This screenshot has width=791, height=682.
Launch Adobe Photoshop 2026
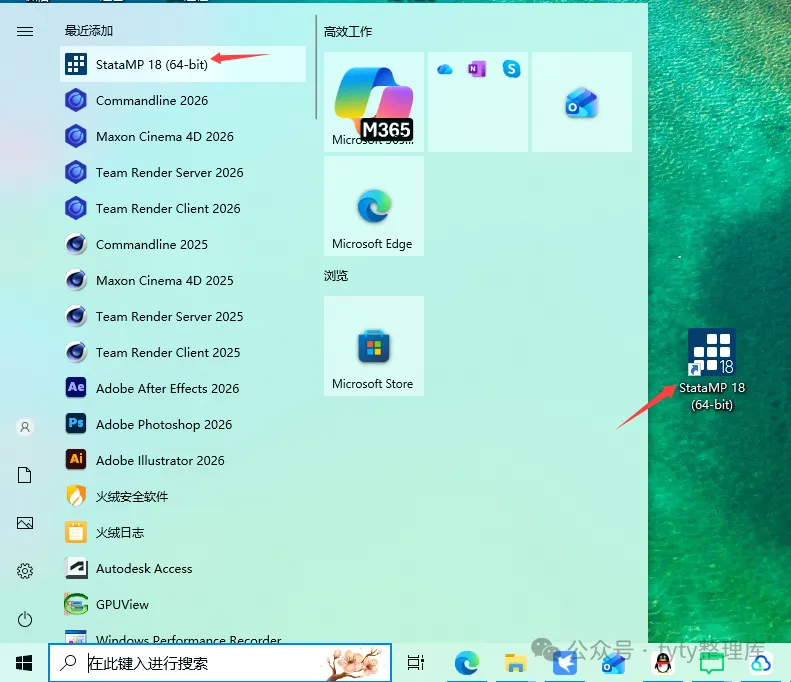[183, 424]
